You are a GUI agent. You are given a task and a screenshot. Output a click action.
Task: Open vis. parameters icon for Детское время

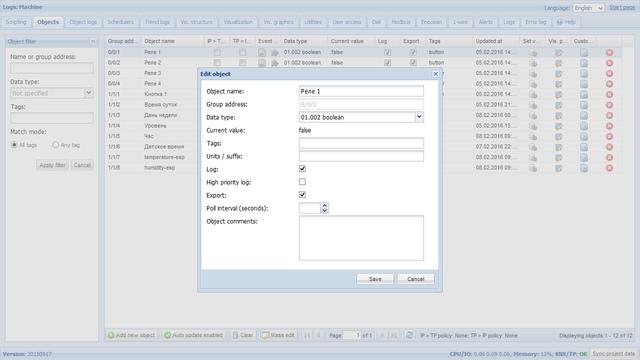pos(558,147)
